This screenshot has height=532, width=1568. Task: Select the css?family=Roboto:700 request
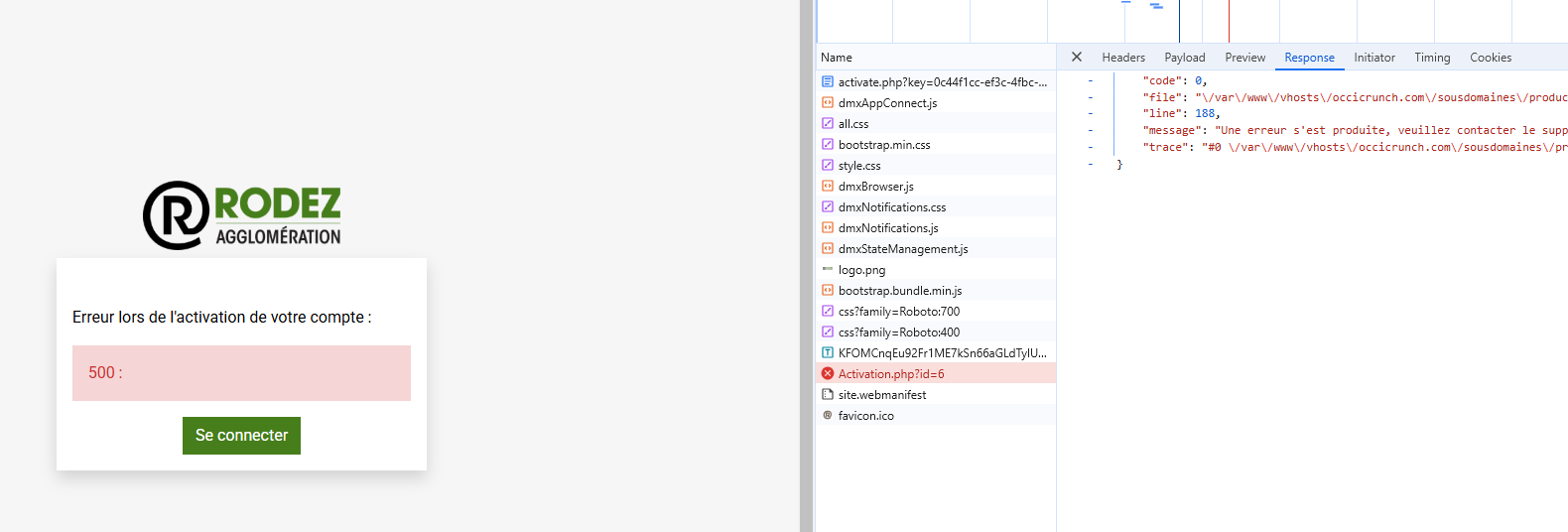[936, 311]
